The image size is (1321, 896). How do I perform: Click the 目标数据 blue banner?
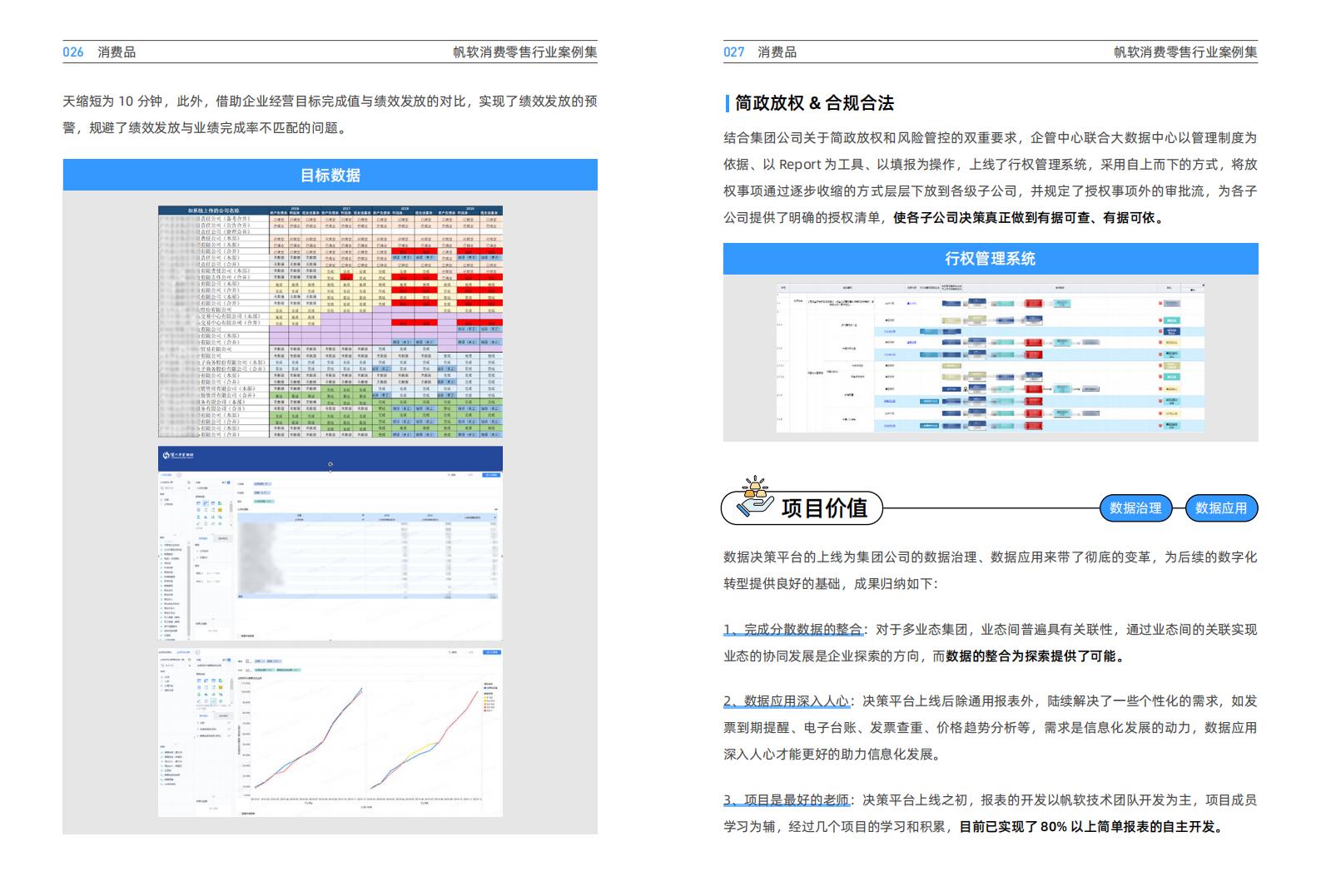click(330, 175)
